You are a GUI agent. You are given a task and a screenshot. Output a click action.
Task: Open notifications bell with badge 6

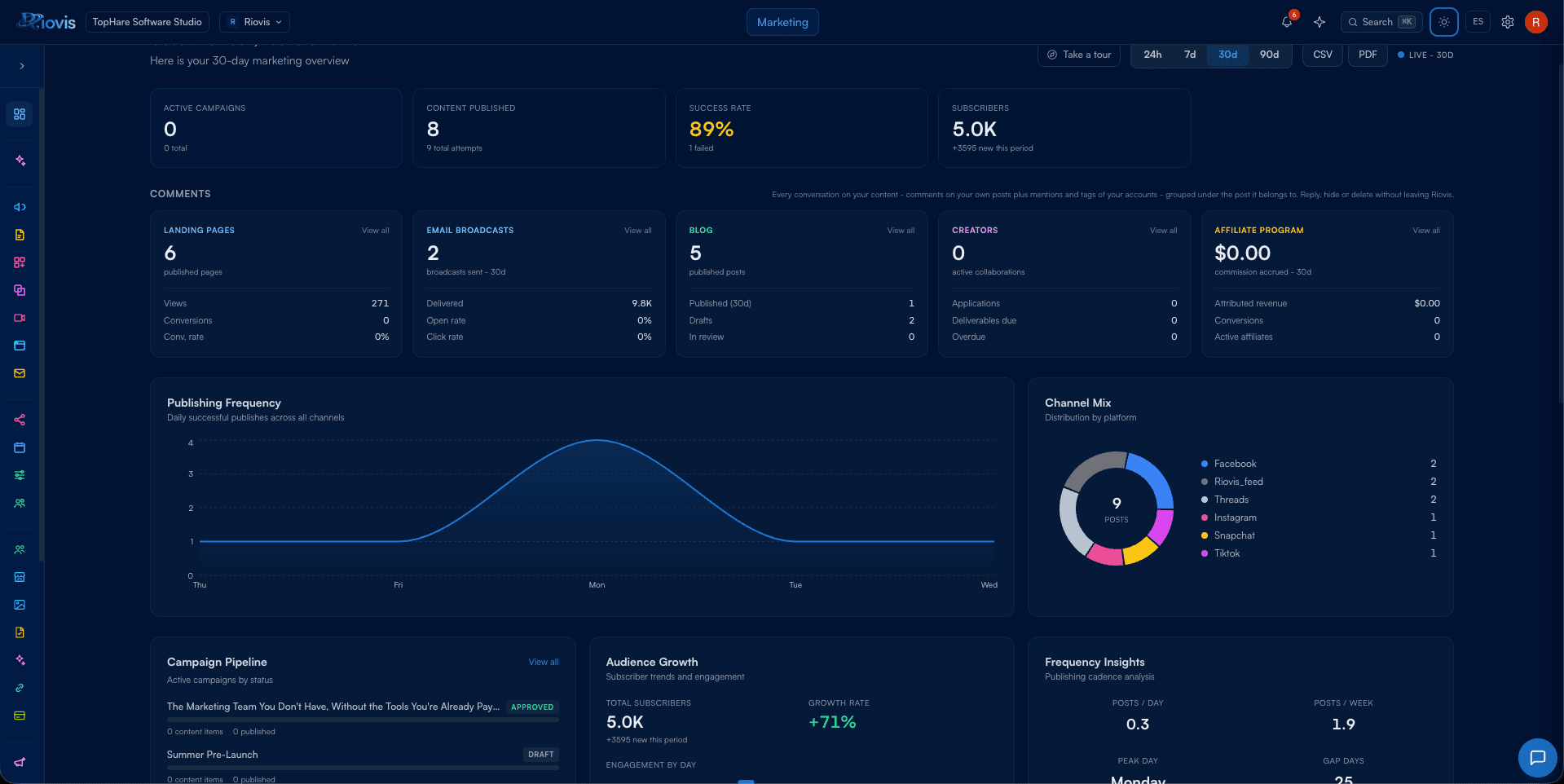click(x=1287, y=22)
